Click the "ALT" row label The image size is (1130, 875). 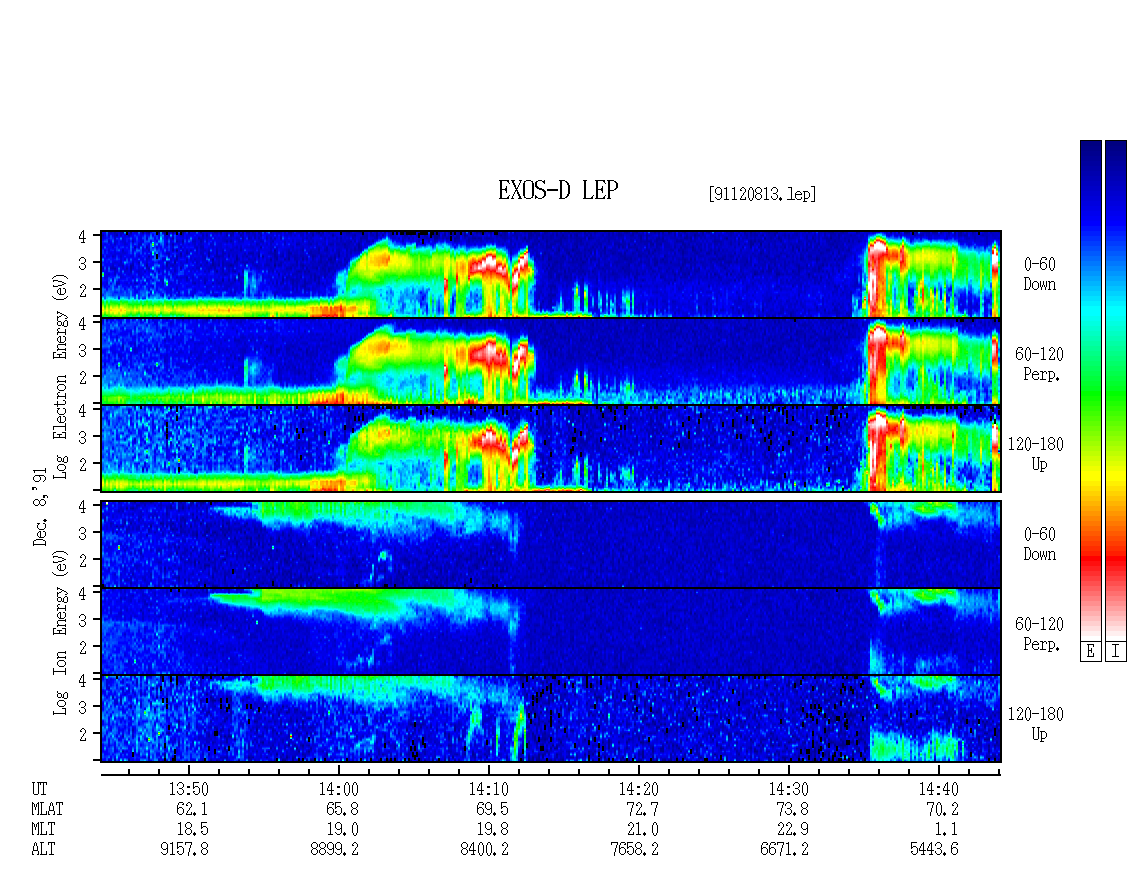pos(43,850)
